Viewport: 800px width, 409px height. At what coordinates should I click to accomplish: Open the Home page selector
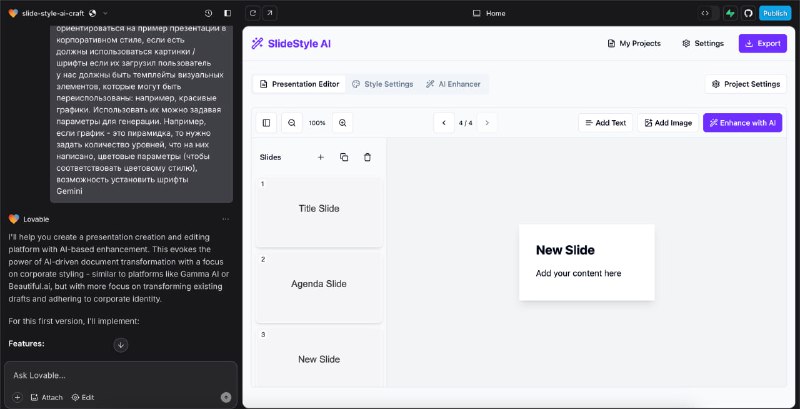489,13
